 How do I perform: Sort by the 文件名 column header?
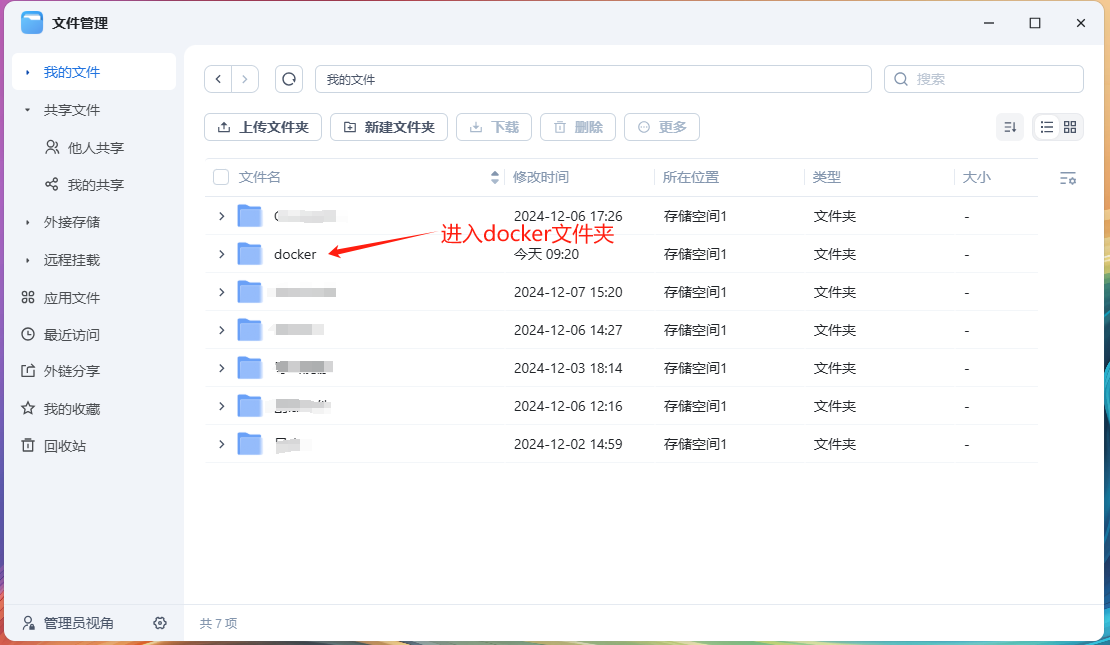click(x=260, y=177)
